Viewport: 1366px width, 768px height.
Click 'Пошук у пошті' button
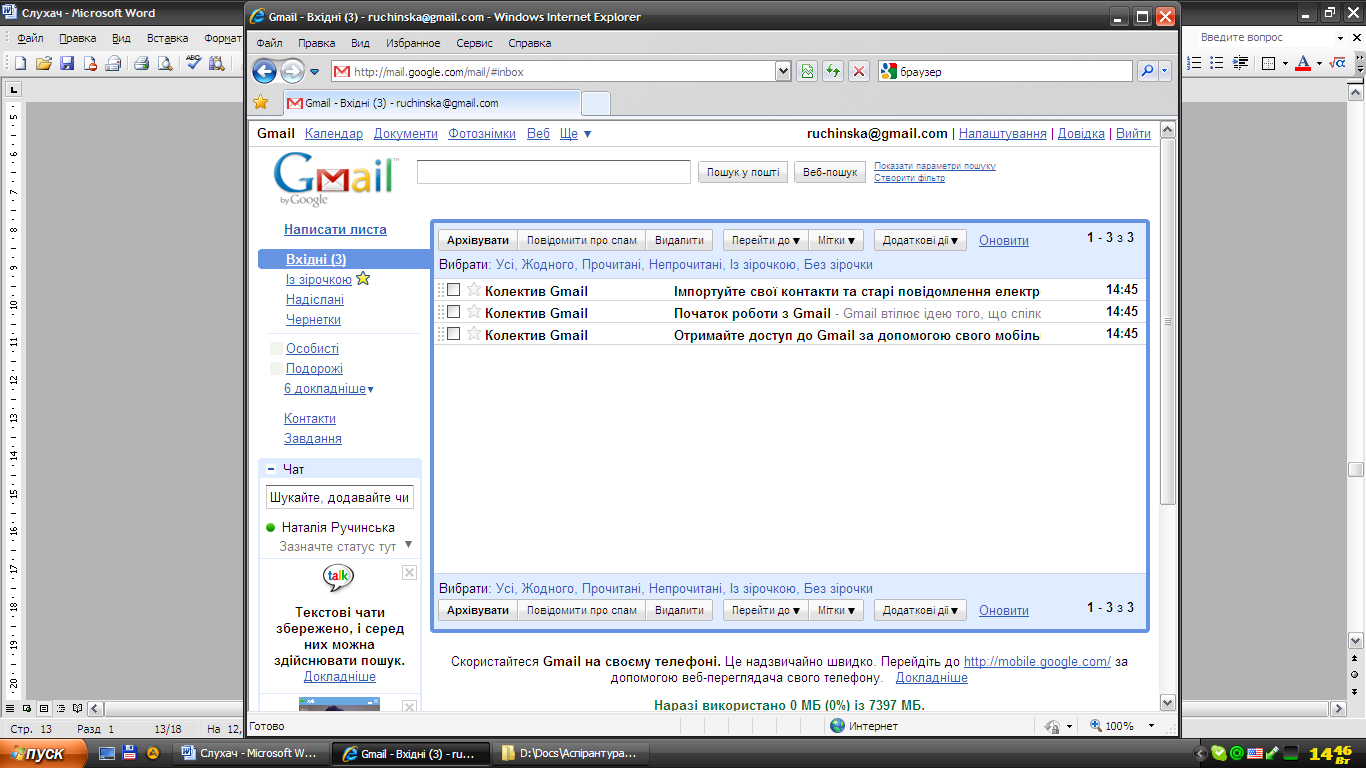coord(743,172)
